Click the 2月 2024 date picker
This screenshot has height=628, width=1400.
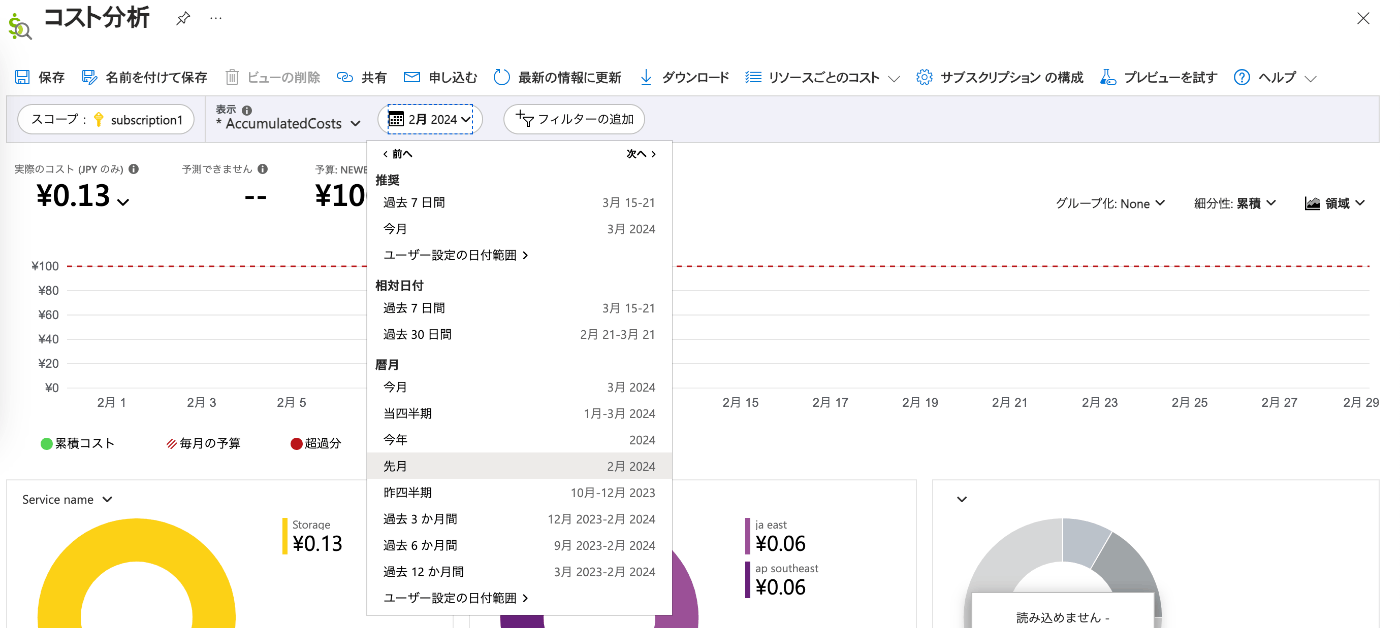(x=430, y=119)
